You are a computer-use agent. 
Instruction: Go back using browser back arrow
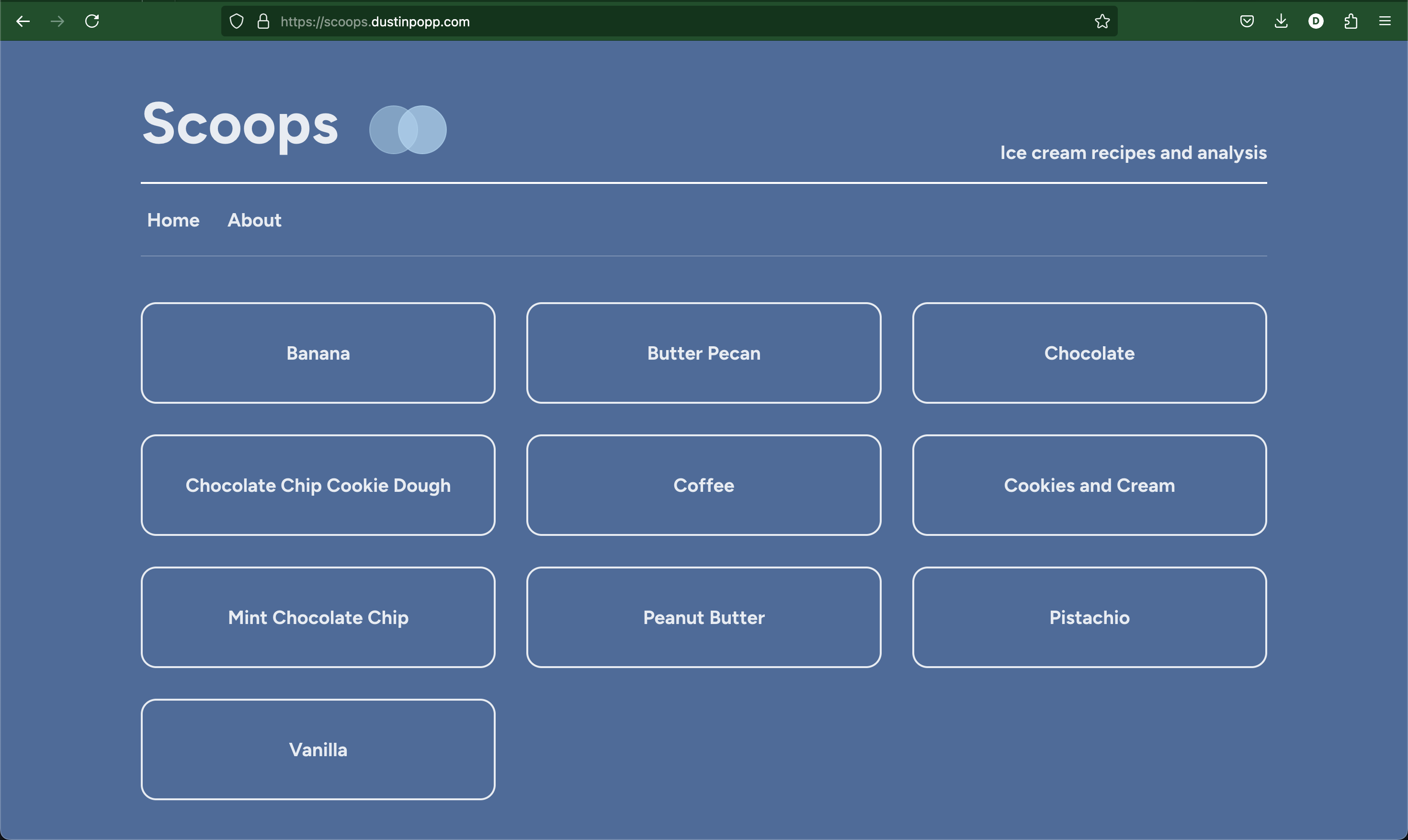[23, 22]
